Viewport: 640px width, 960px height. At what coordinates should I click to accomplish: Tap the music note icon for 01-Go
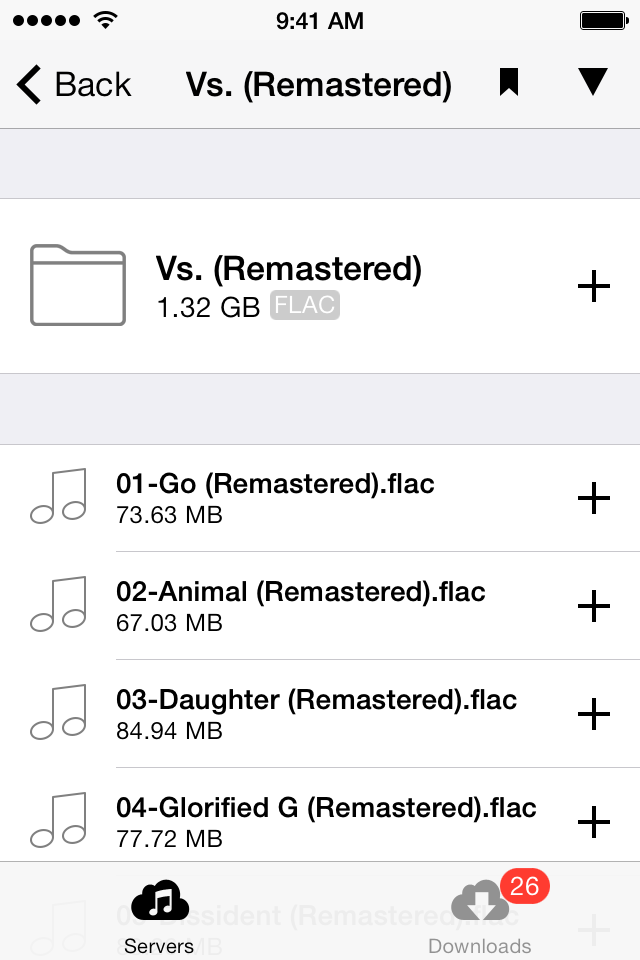[x=59, y=497]
